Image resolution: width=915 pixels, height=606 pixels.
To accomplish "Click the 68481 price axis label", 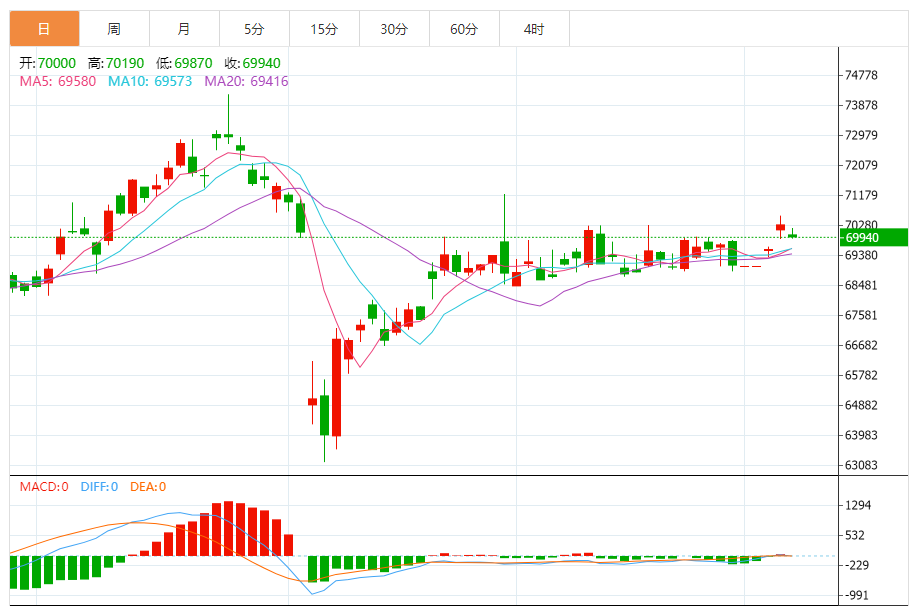I will point(861,285).
